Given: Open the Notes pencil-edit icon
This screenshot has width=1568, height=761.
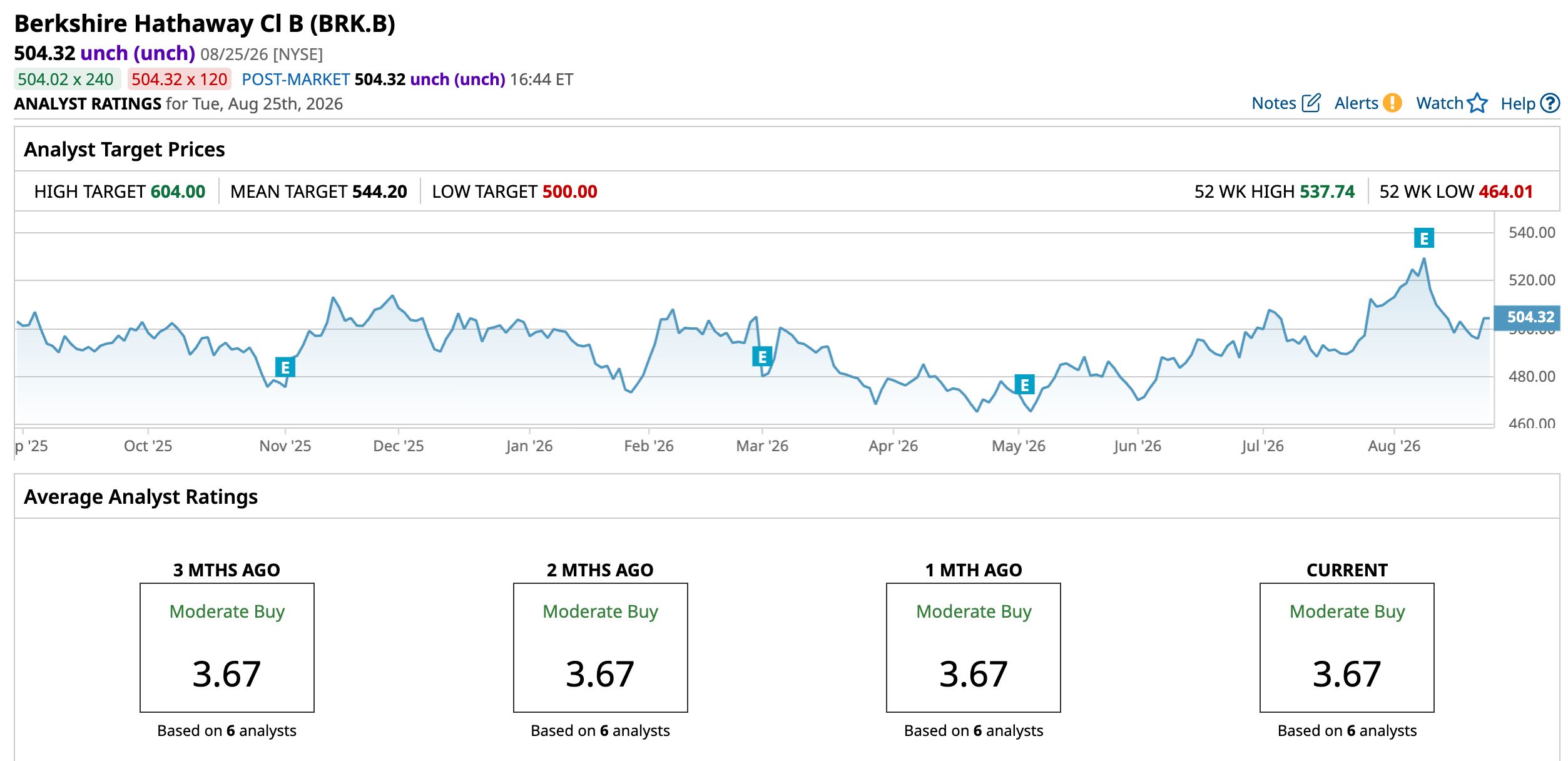Looking at the screenshot, I should click(1311, 103).
